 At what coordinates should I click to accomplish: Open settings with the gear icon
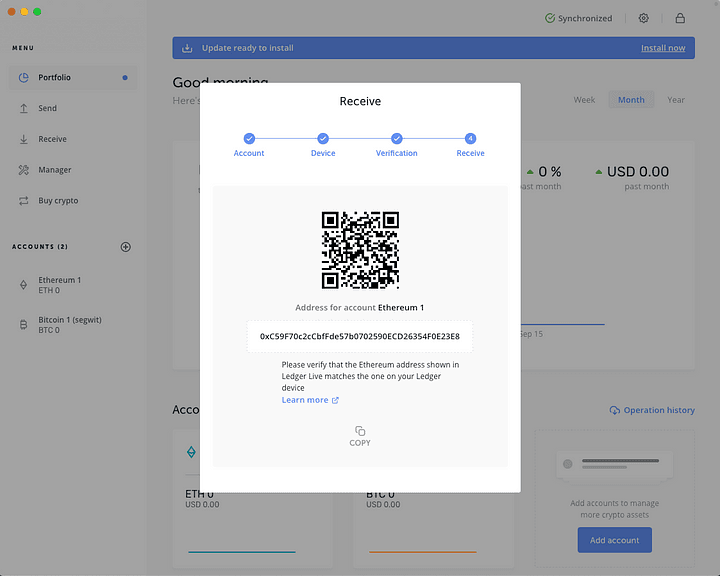point(644,18)
